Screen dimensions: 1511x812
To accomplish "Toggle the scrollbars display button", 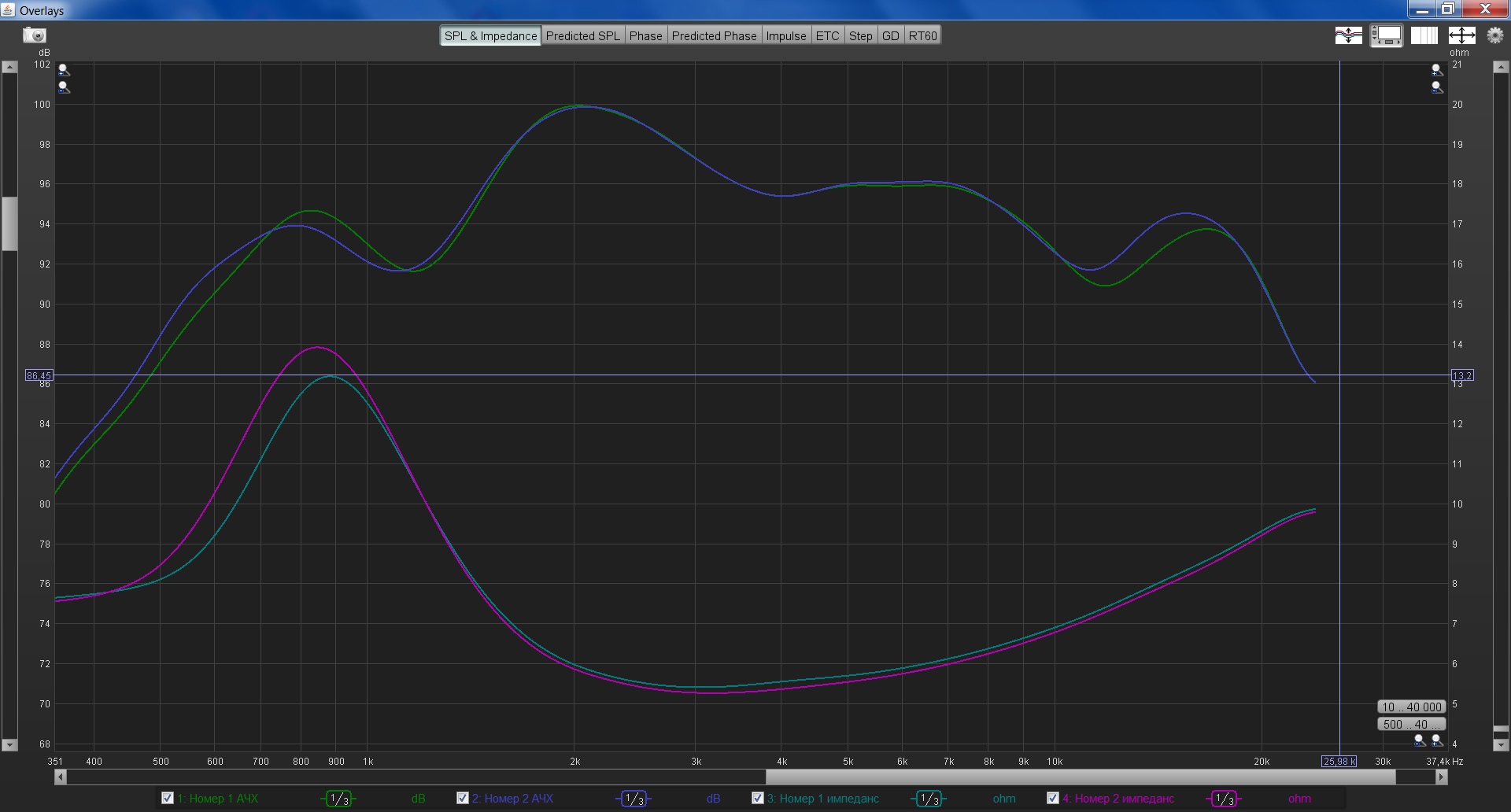I will 1387,35.
